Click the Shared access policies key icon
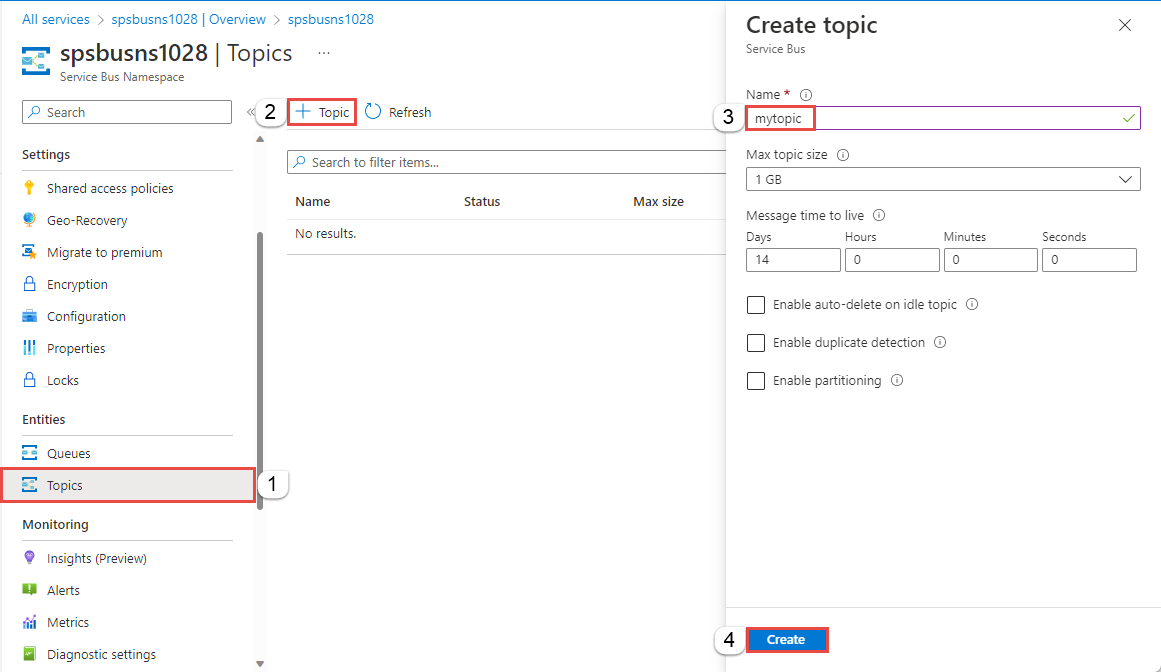Screen dimensions: 1161x672 point(29,189)
